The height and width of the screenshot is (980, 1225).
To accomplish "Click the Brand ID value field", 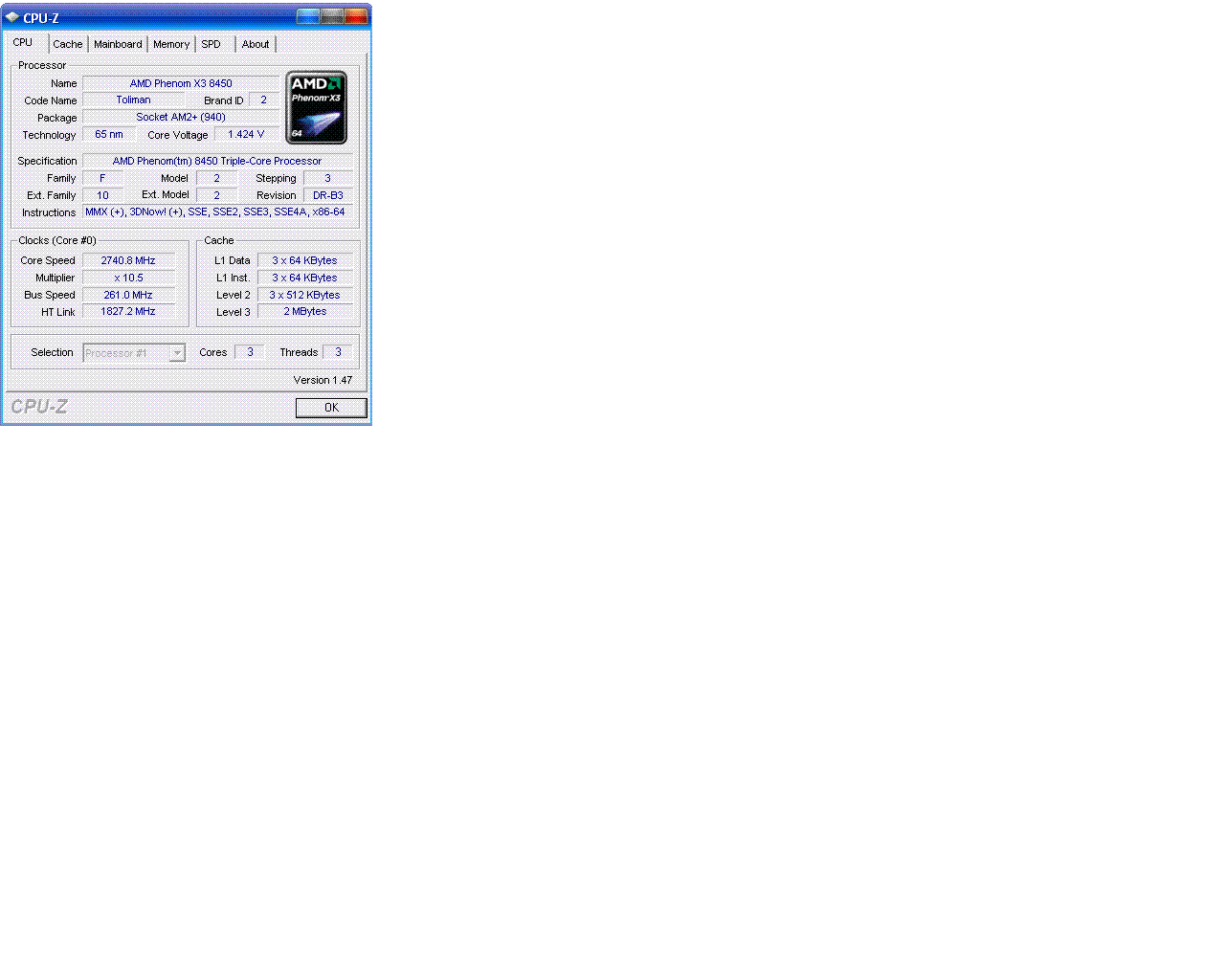I will (x=264, y=100).
